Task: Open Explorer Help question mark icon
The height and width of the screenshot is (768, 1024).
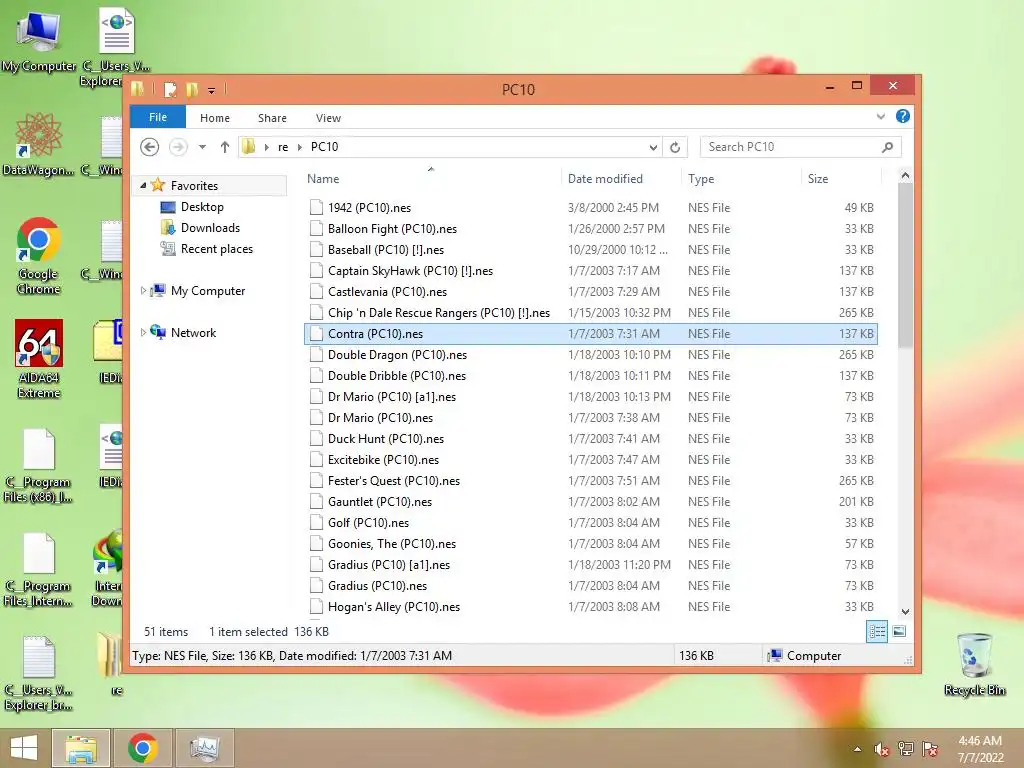Action: (903, 116)
